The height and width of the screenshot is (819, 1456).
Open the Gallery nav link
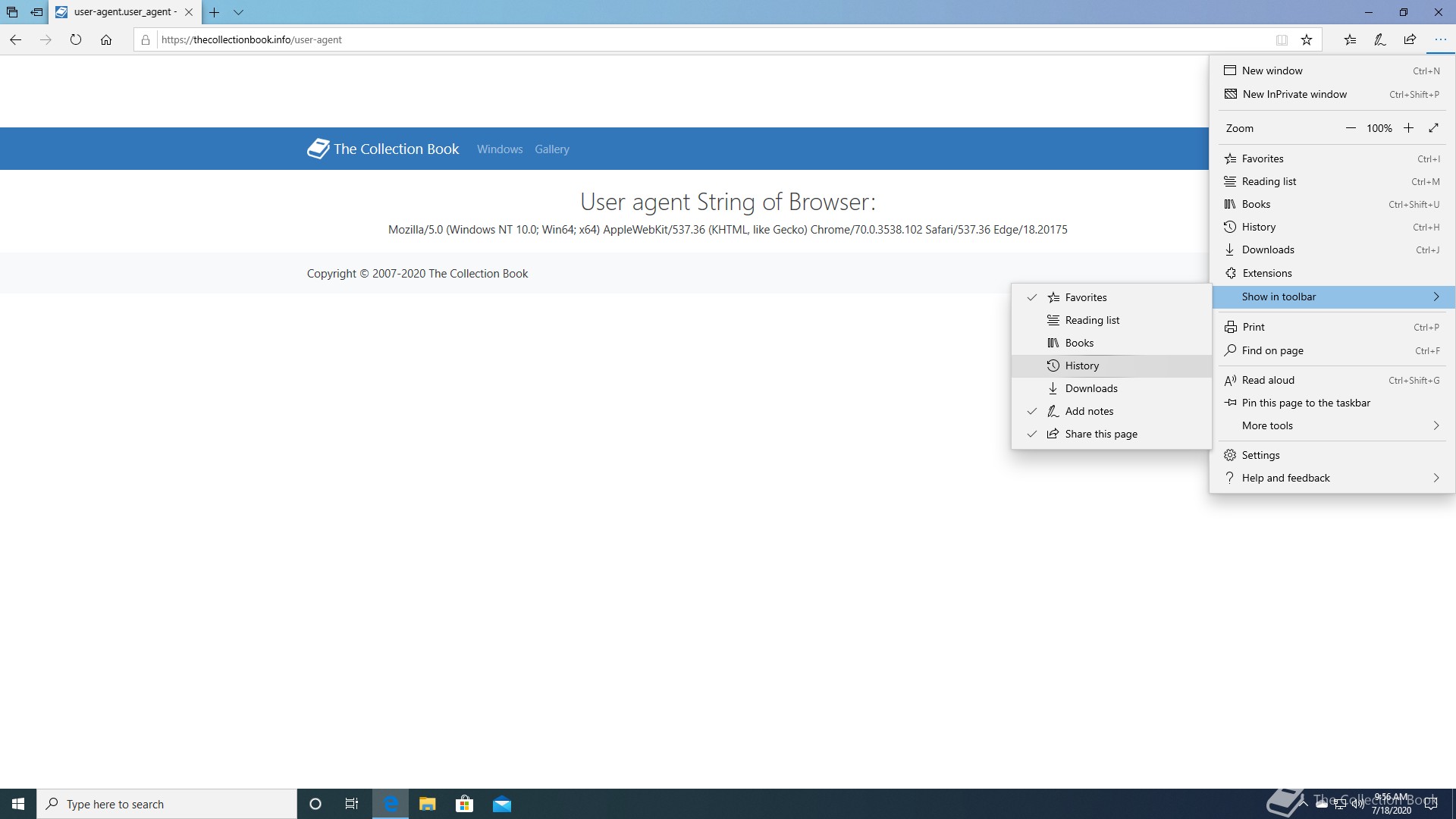click(x=551, y=149)
